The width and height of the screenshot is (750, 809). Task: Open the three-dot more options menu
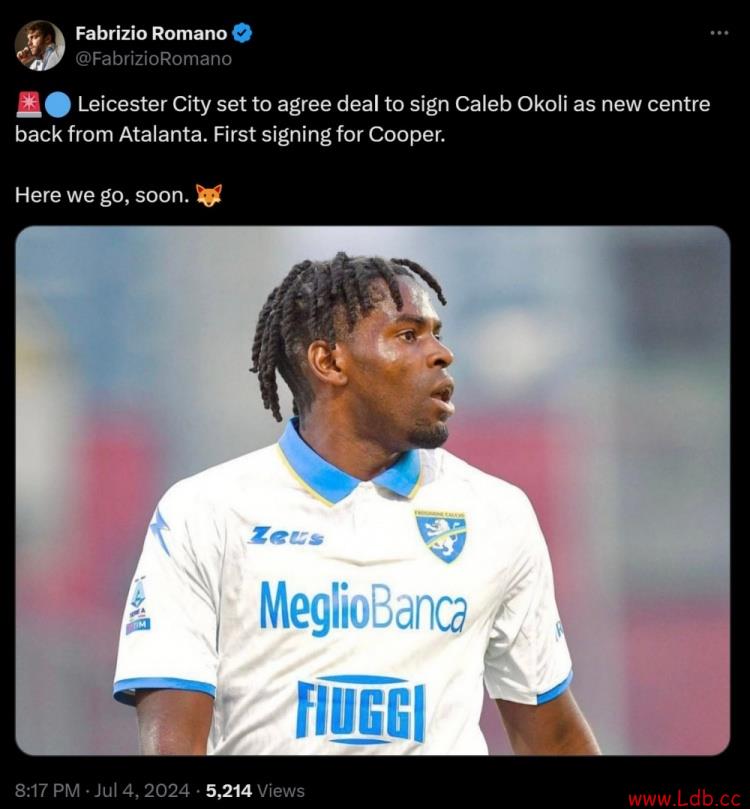point(719,33)
